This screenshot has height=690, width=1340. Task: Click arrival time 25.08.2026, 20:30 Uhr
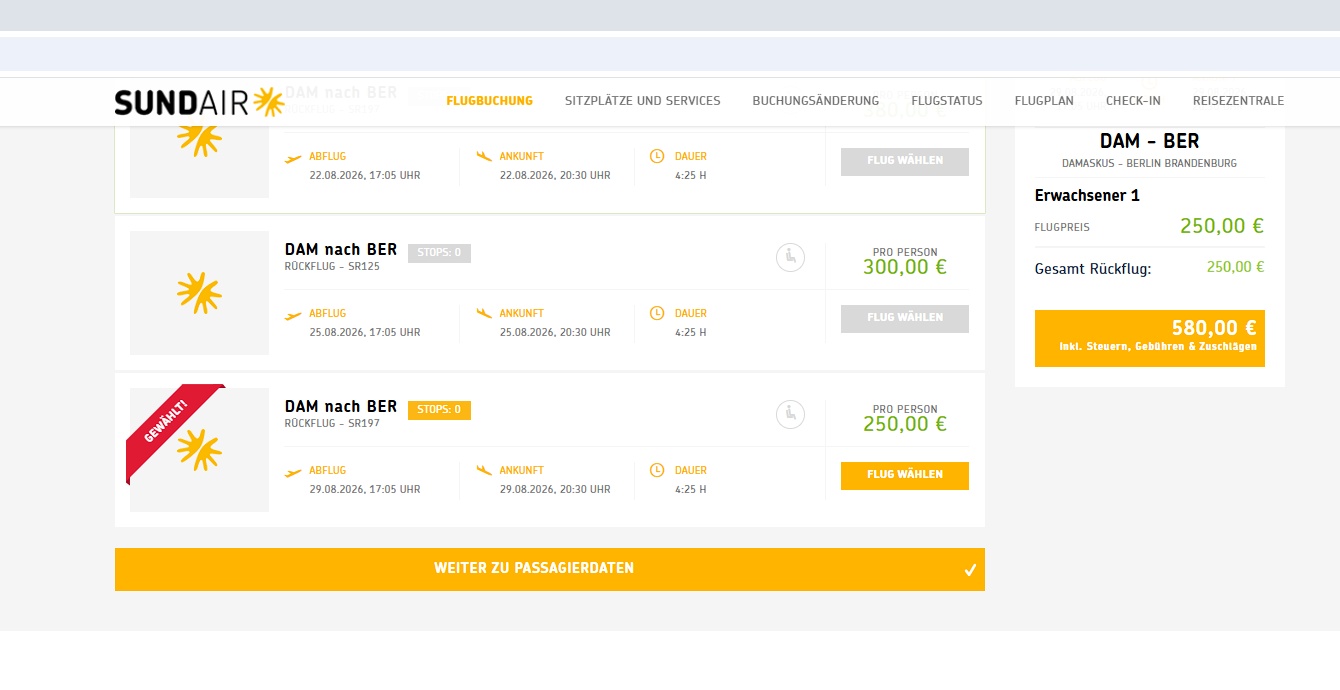555,333
